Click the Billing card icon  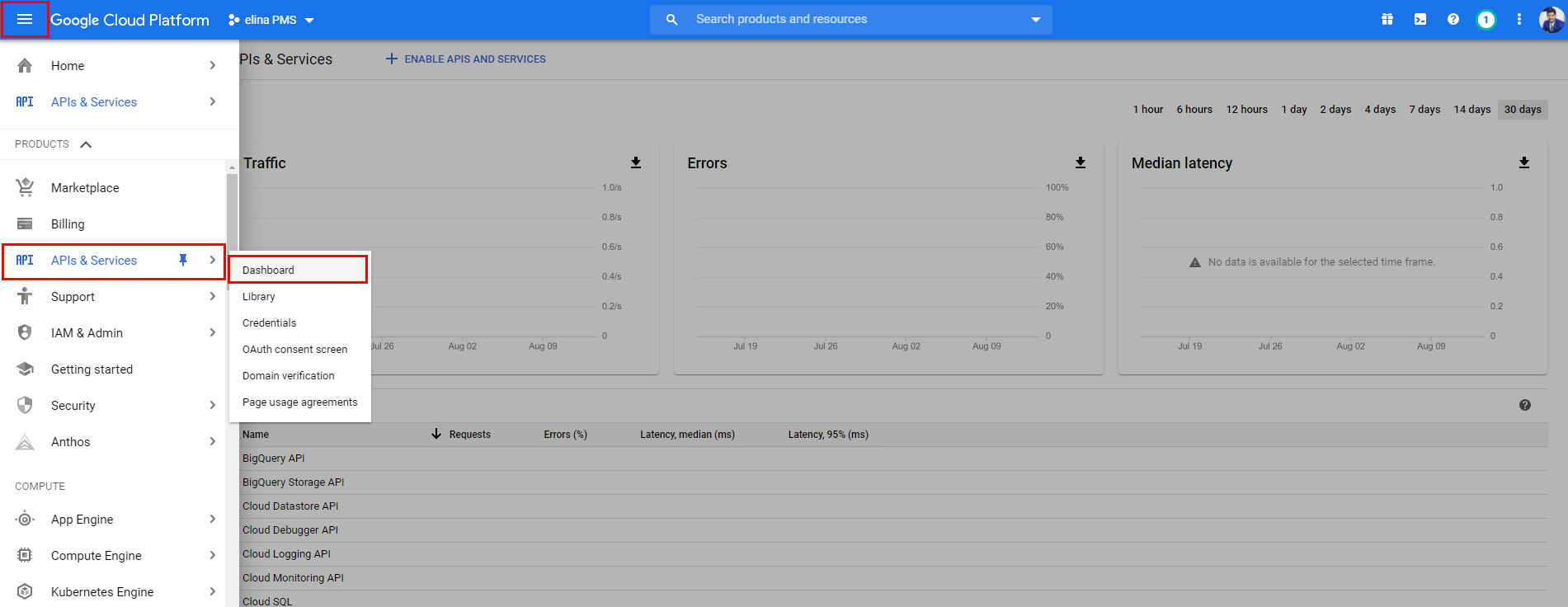(x=25, y=224)
